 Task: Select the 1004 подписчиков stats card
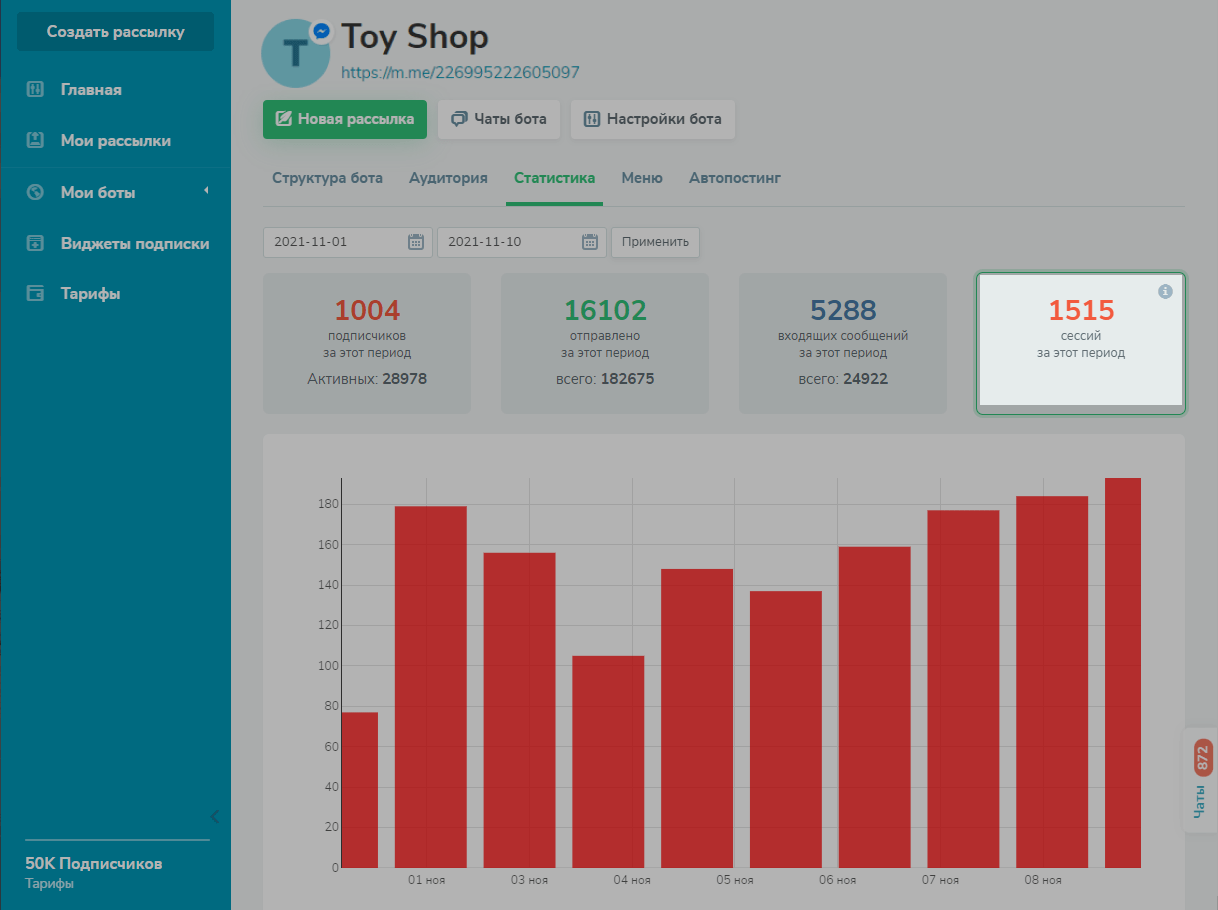pos(367,343)
